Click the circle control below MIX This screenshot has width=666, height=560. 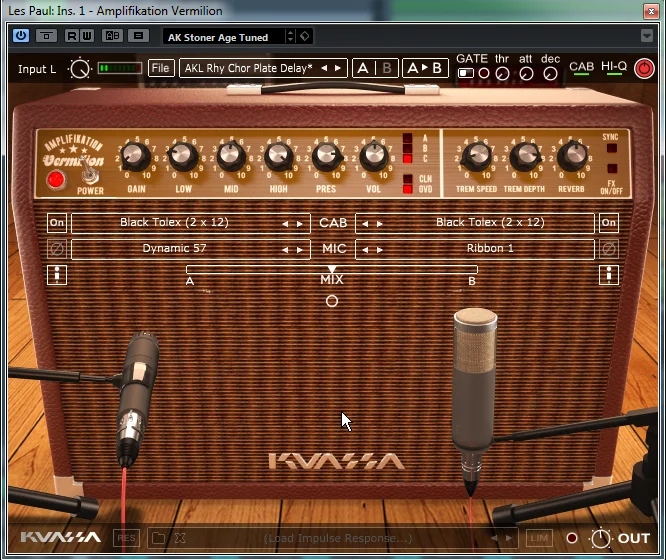[332, 301]
